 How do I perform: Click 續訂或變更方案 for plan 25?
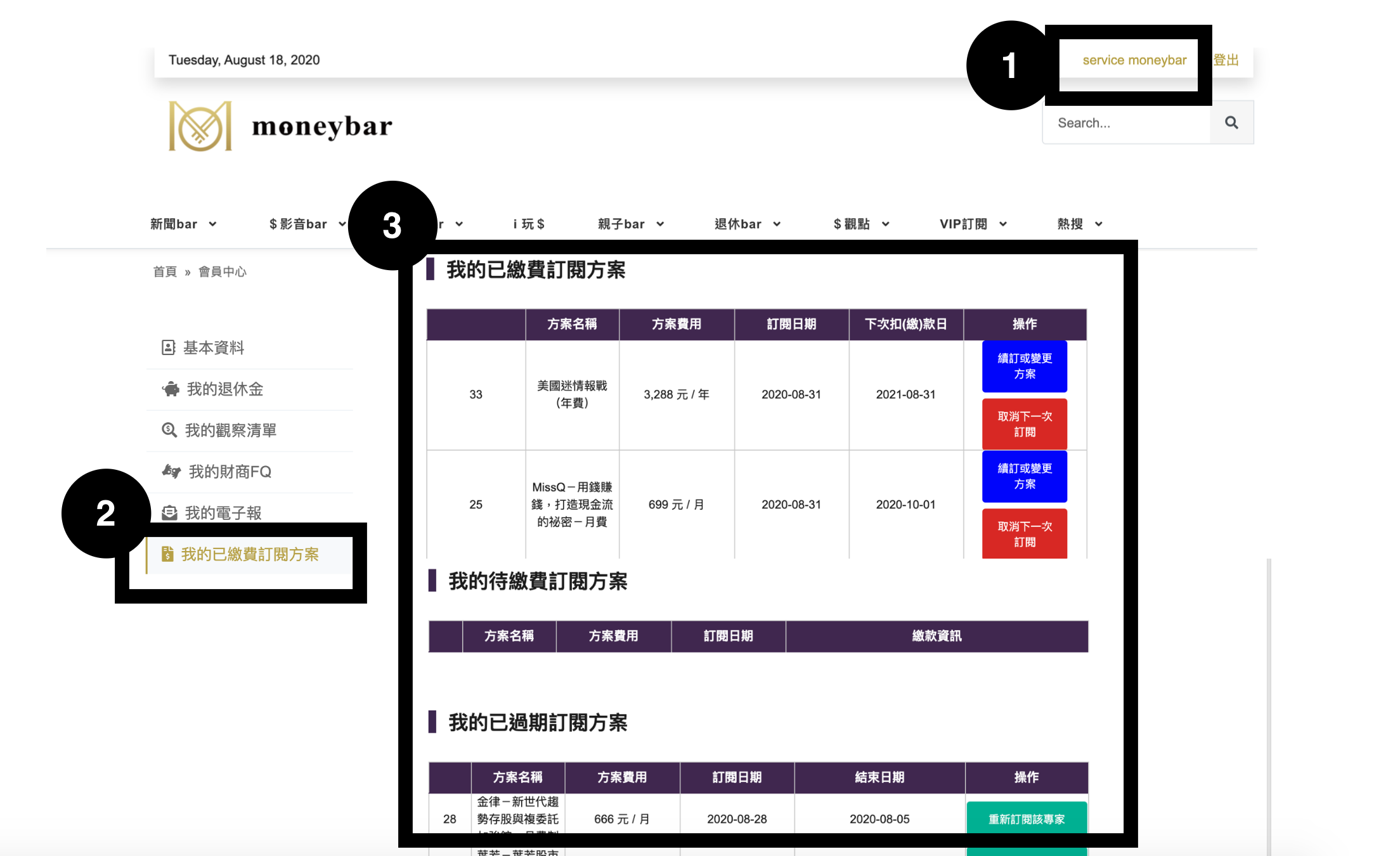(x=1025, y=476)
